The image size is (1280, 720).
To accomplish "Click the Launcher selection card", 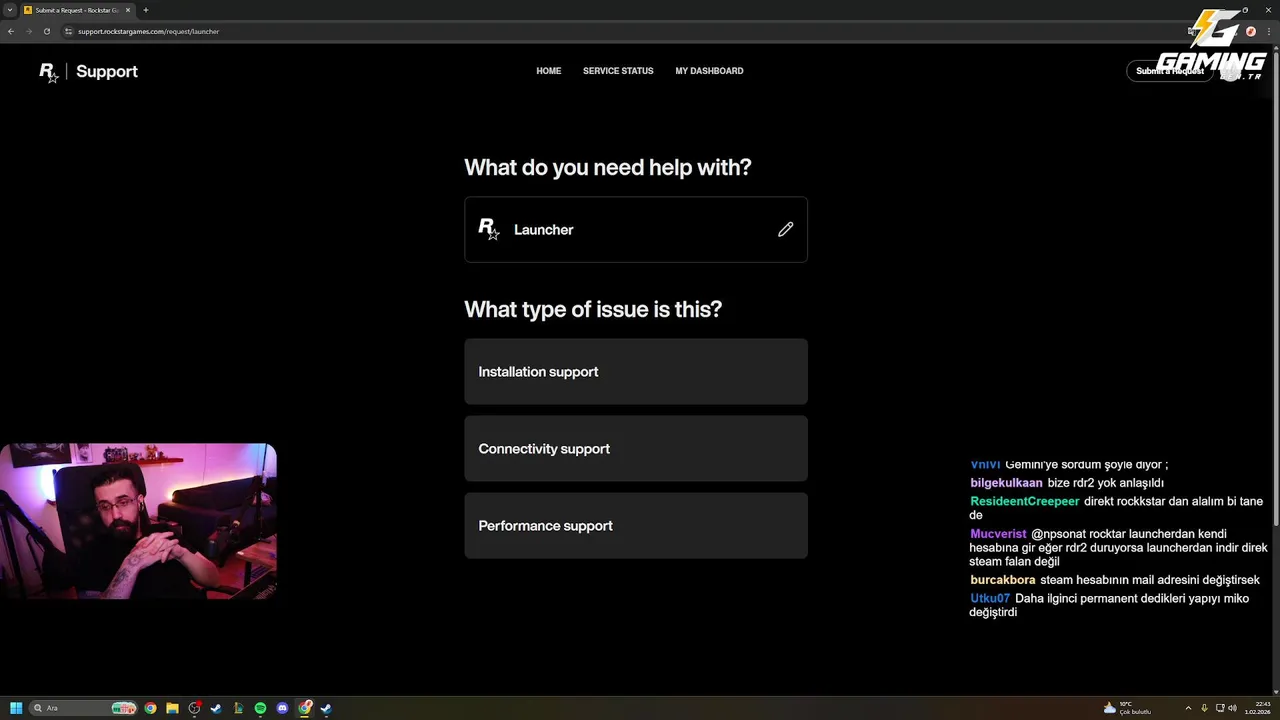I will point(636,229).
